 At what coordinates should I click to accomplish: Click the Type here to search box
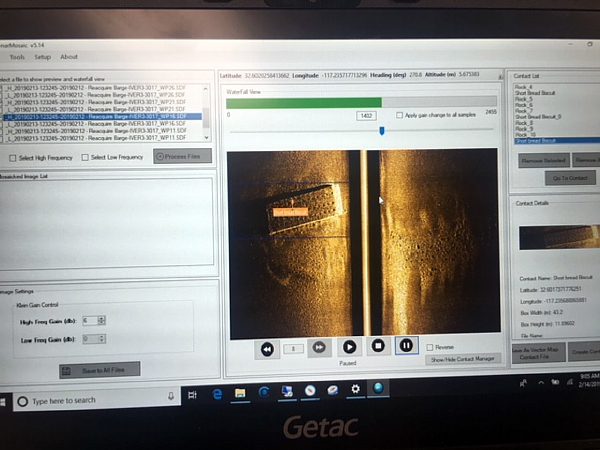click(x=97, y=400)
